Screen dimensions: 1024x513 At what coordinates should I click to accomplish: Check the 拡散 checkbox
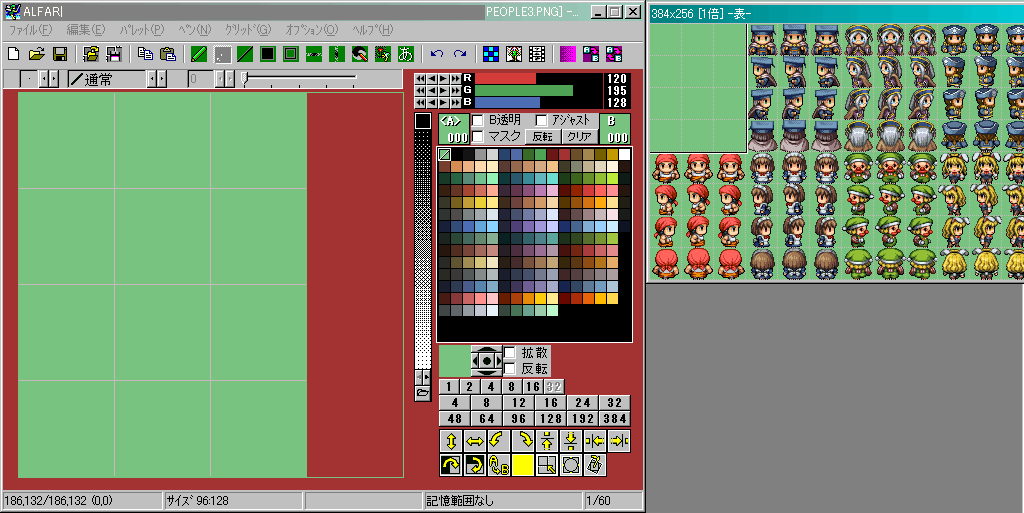tap(509, 353)
